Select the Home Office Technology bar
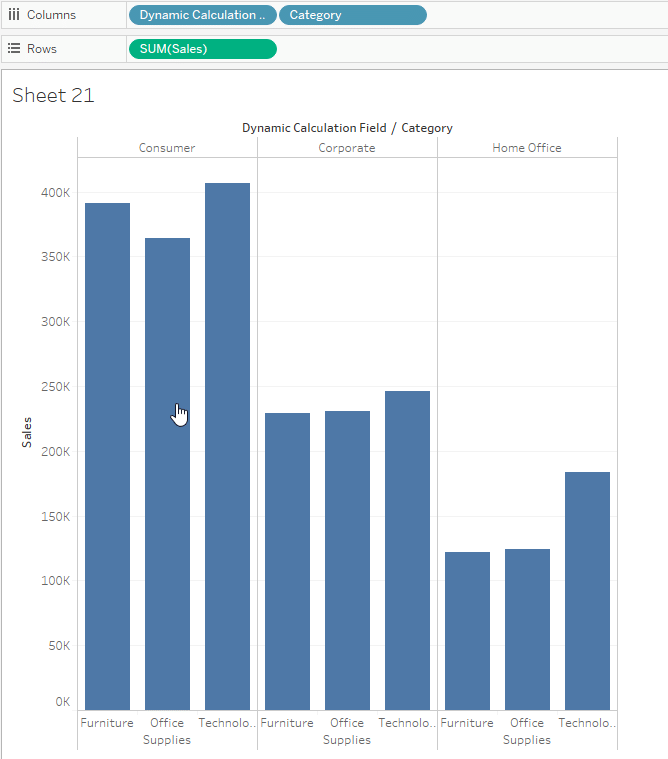This screenshot has height=759, width=668. [587, 590]
